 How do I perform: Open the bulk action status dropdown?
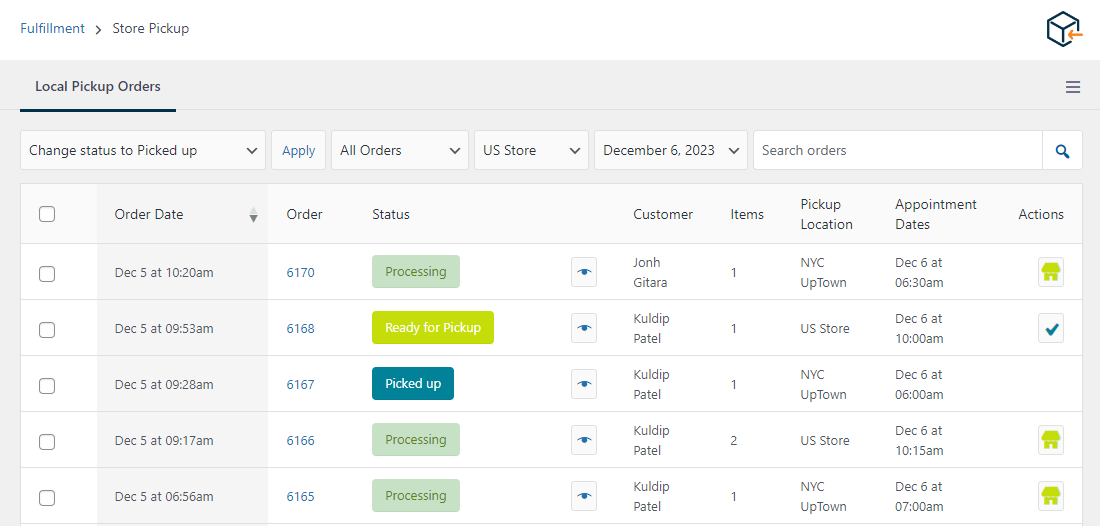pyautogui.click(x=143, y=151)
